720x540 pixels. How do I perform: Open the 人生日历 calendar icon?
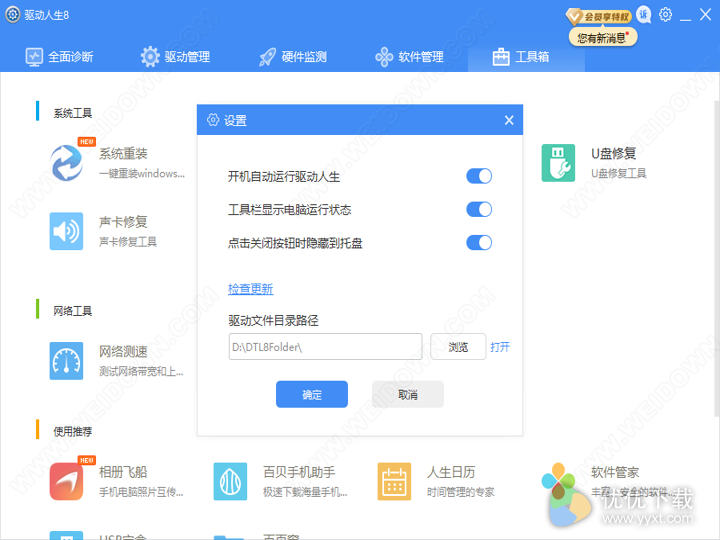tap(394, 481)
